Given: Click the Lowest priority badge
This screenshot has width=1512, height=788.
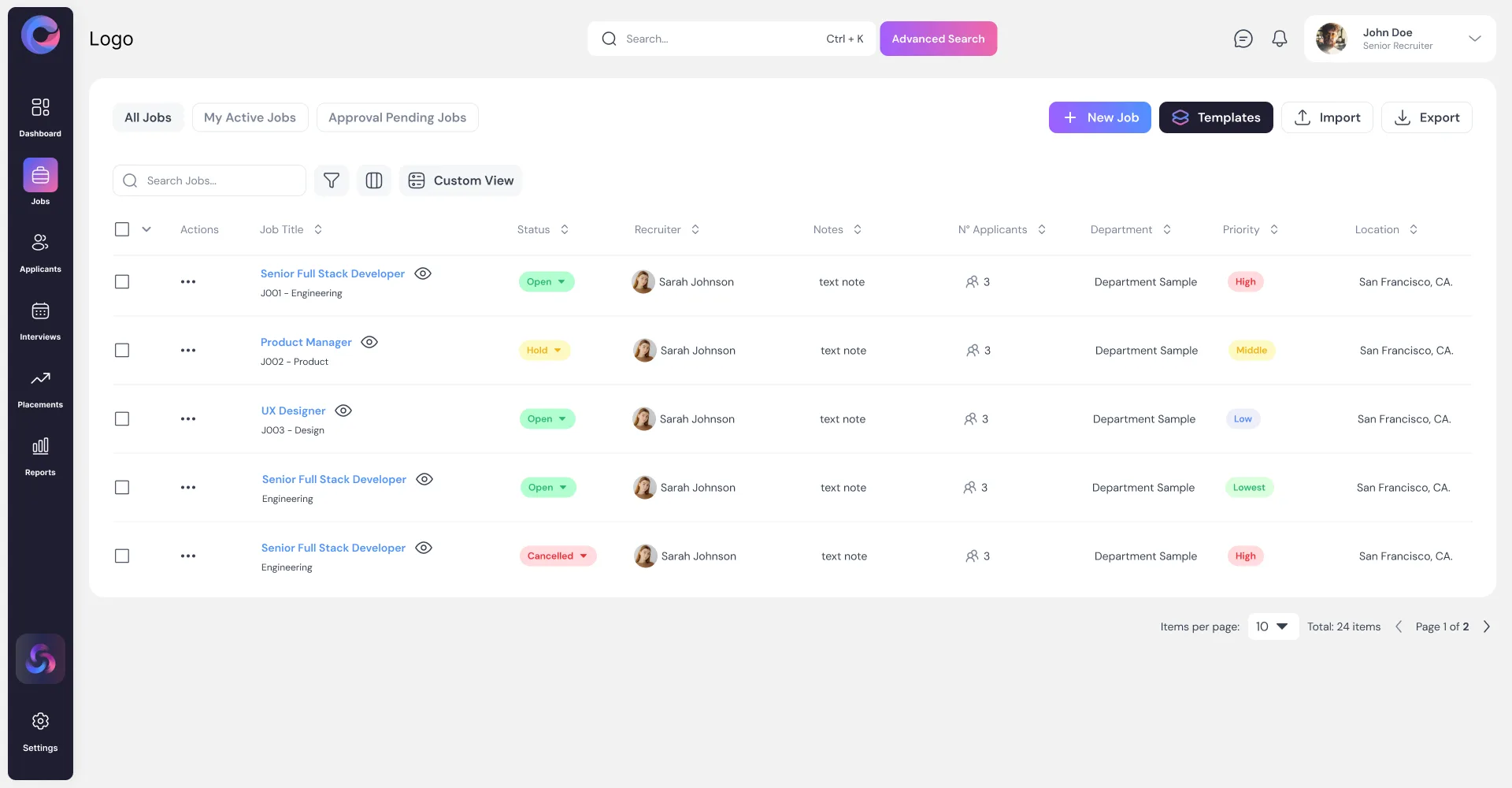Looking at the screenshot, I should pos(1249,487).
